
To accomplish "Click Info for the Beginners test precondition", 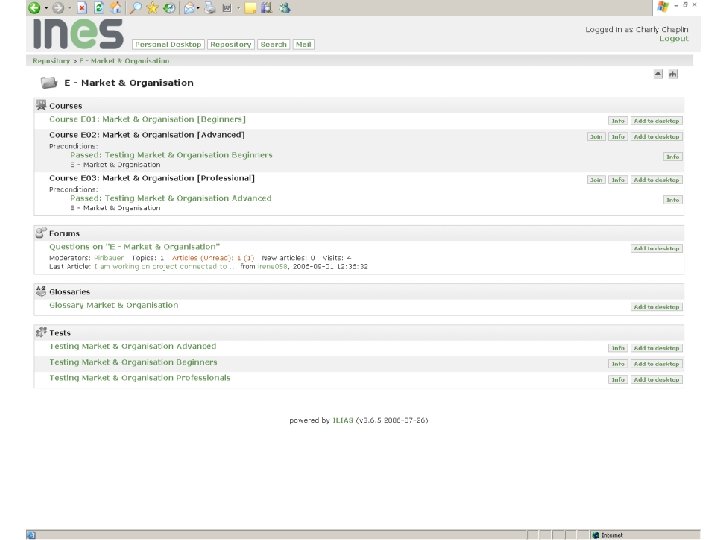I will pos(673,157).
